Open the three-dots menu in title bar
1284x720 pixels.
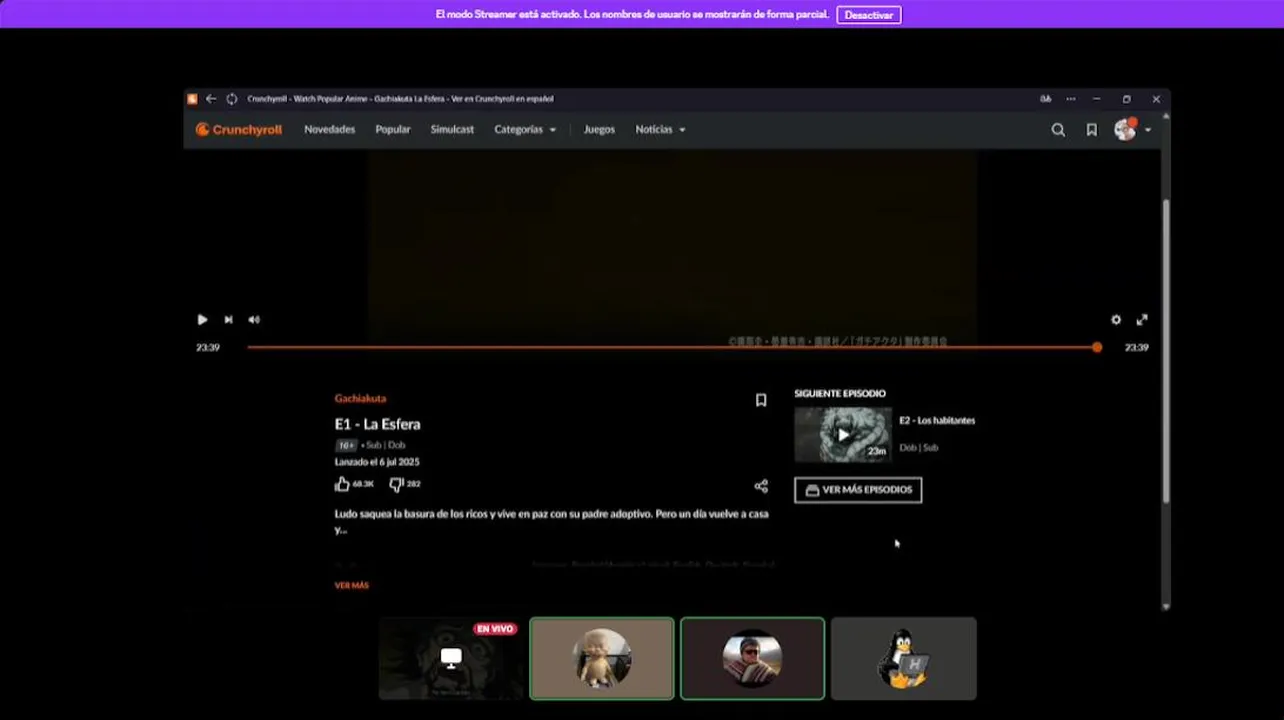(x=1070, y=99)
